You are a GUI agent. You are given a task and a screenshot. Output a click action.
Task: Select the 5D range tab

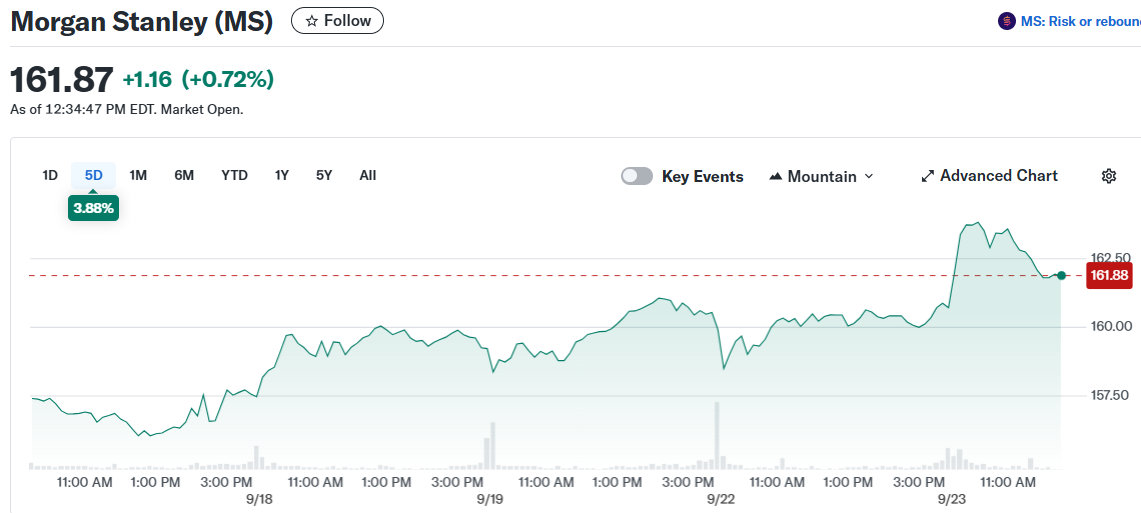point(94,175)
